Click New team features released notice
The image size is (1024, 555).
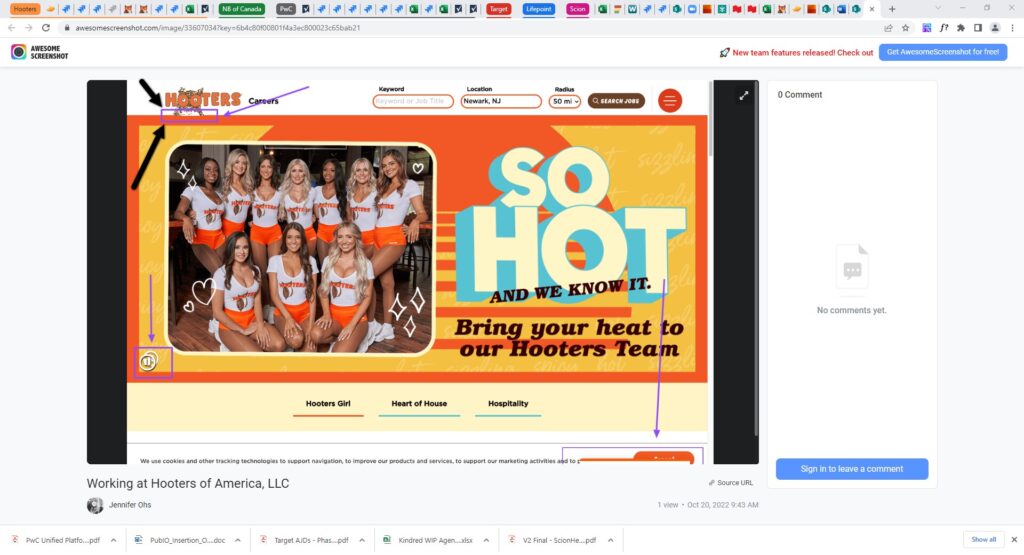coord(803,53)
